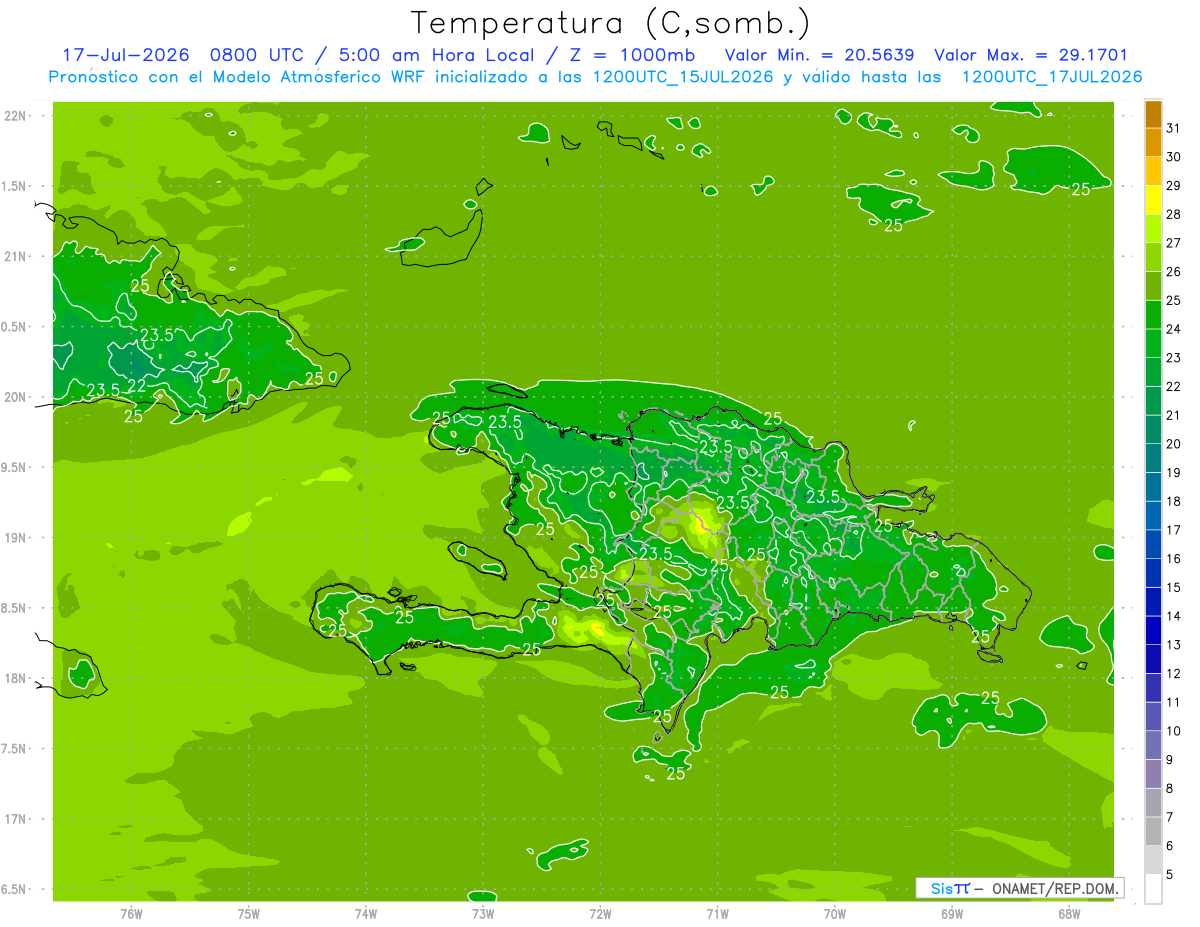The width and height of the screenshot is (1200, 927).
Task: Click the '17N' latitude axis label
Action: (17, 819)
